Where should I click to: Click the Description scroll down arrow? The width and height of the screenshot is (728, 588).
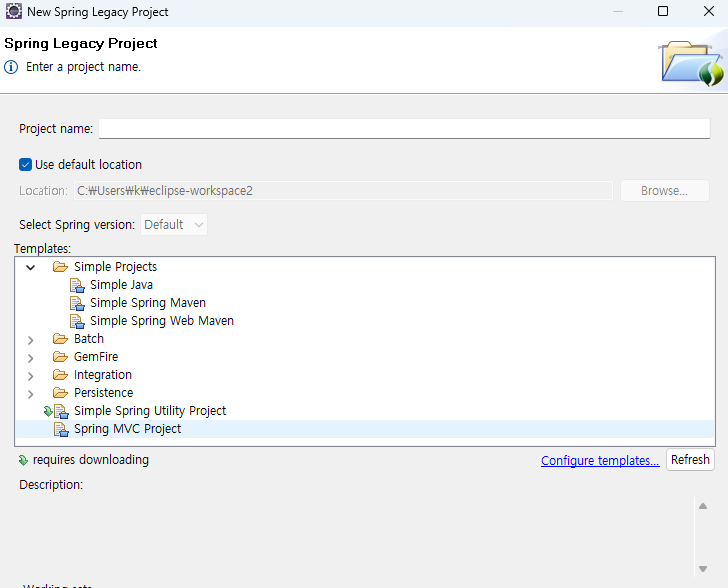point(703,569)
